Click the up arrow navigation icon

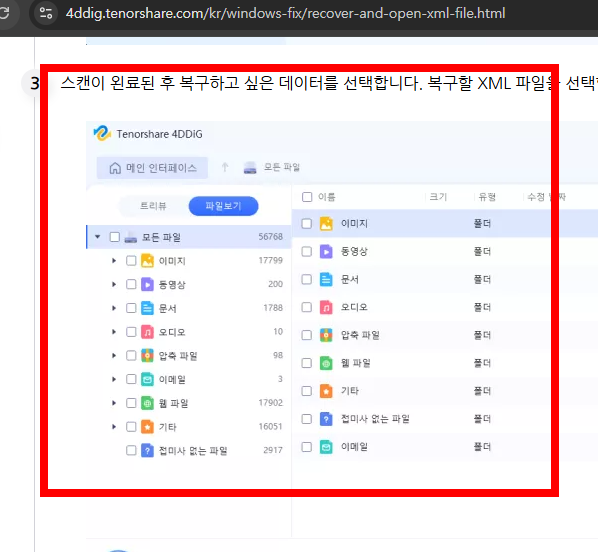[225, 167]
